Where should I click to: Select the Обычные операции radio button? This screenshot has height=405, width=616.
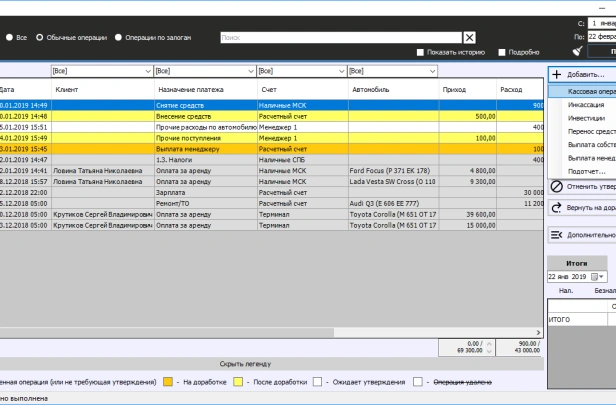(40, 37)
